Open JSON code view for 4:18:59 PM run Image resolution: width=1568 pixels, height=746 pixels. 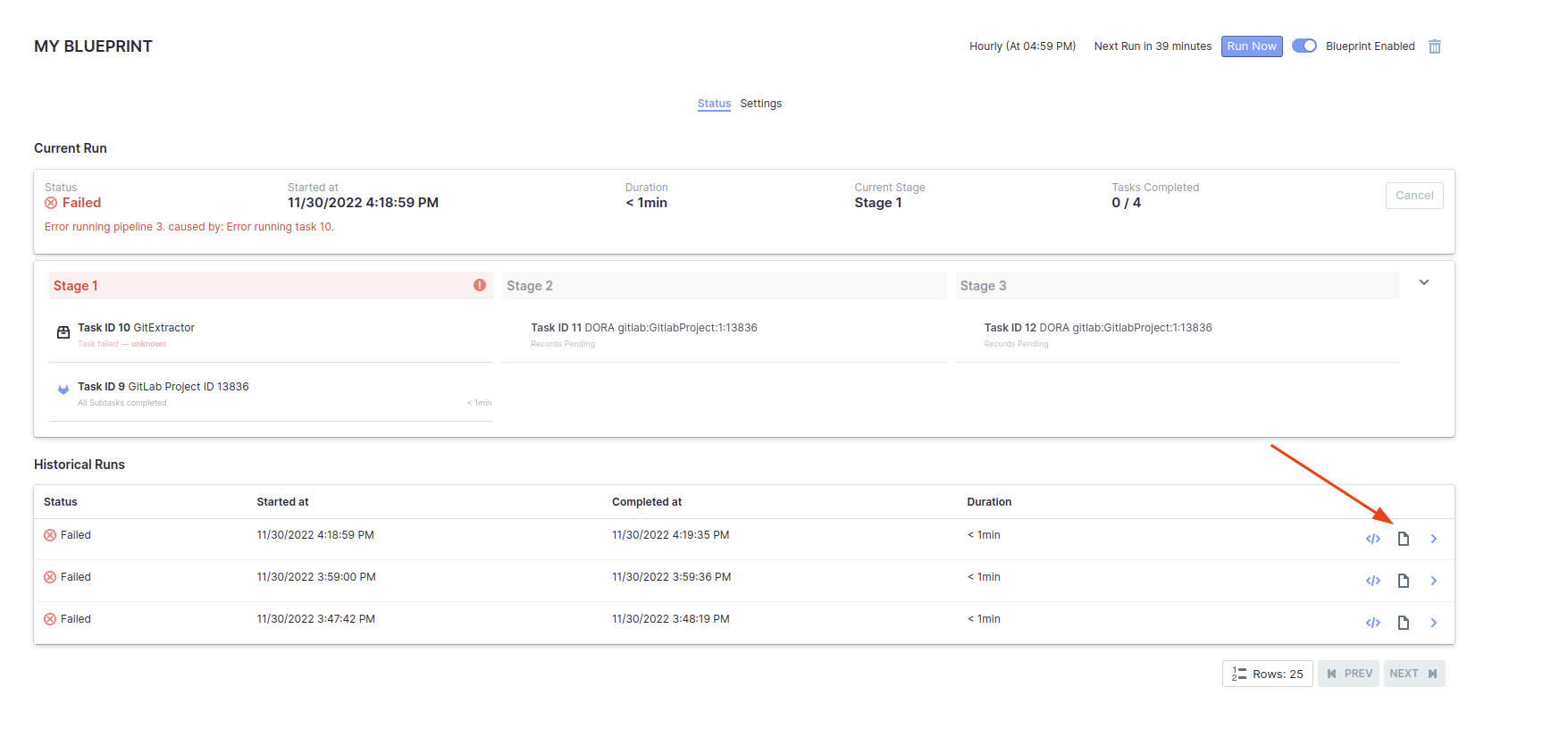click(x=1372, y=539)
